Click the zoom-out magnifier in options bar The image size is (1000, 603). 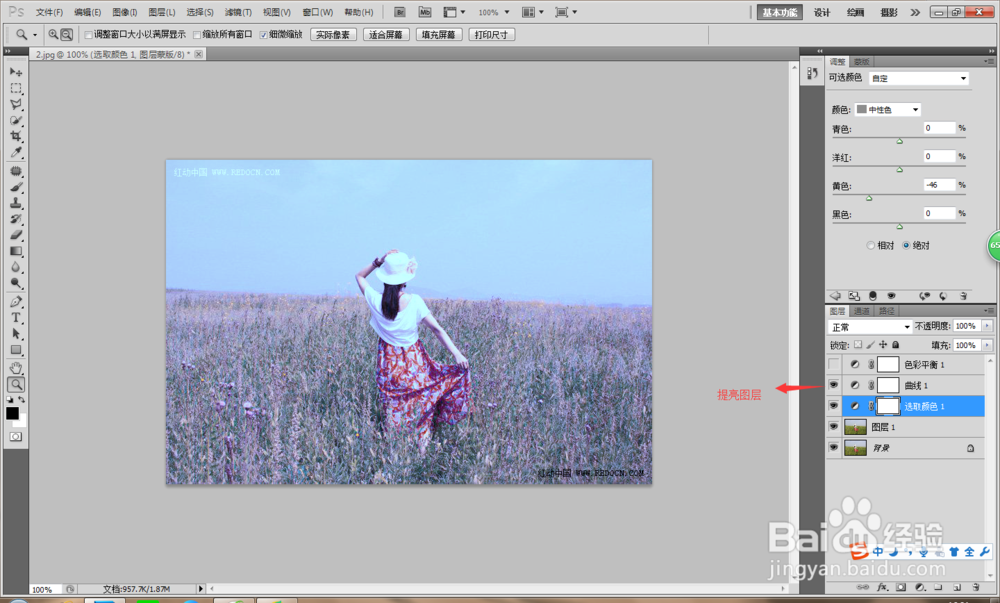[66, 34]
